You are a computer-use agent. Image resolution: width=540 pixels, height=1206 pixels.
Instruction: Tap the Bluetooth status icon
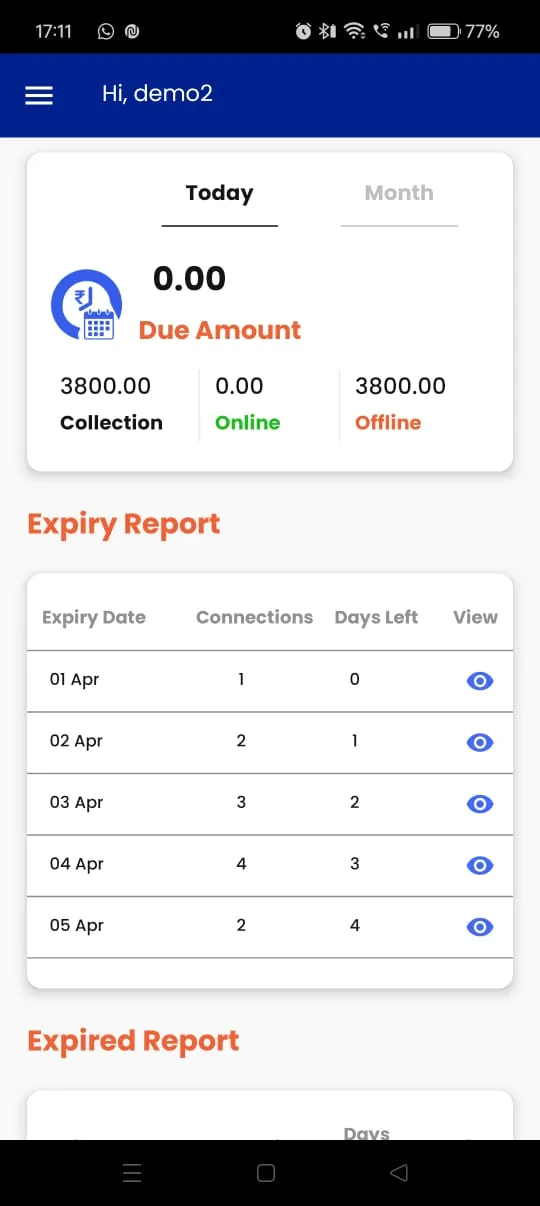pos(327,31)
